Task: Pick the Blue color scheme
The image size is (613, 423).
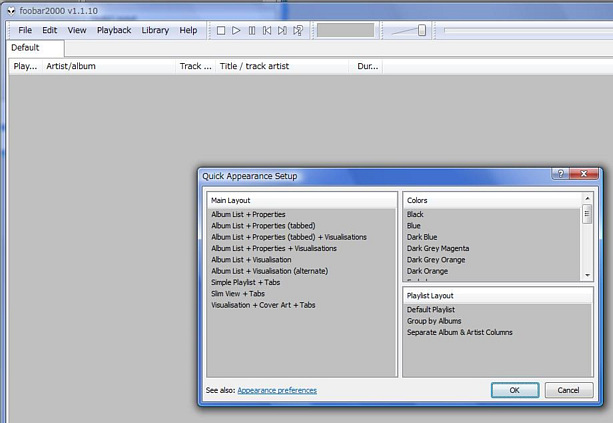Action: (414, 226)
